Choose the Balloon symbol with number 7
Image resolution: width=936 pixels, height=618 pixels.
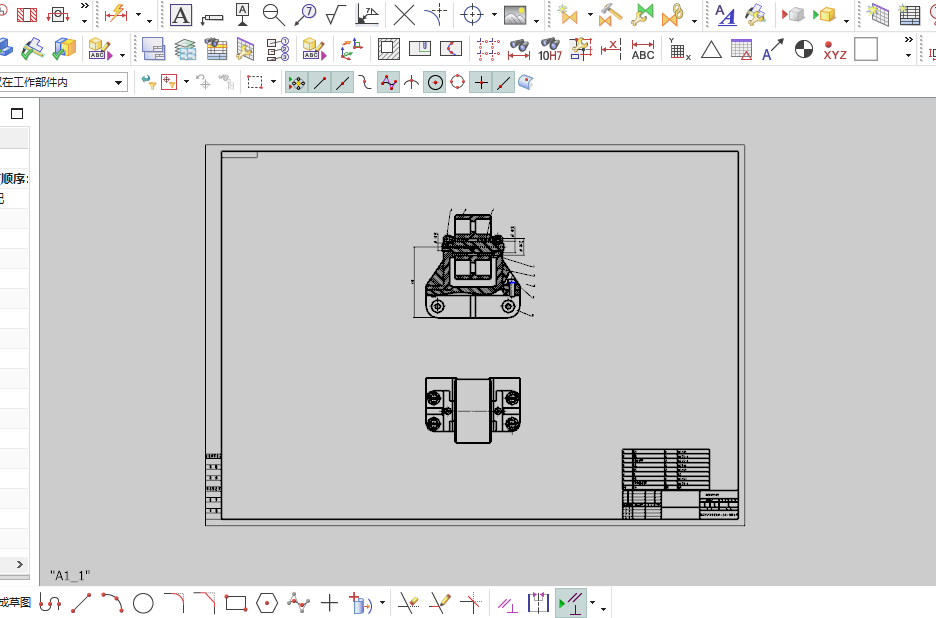point(305,15)
